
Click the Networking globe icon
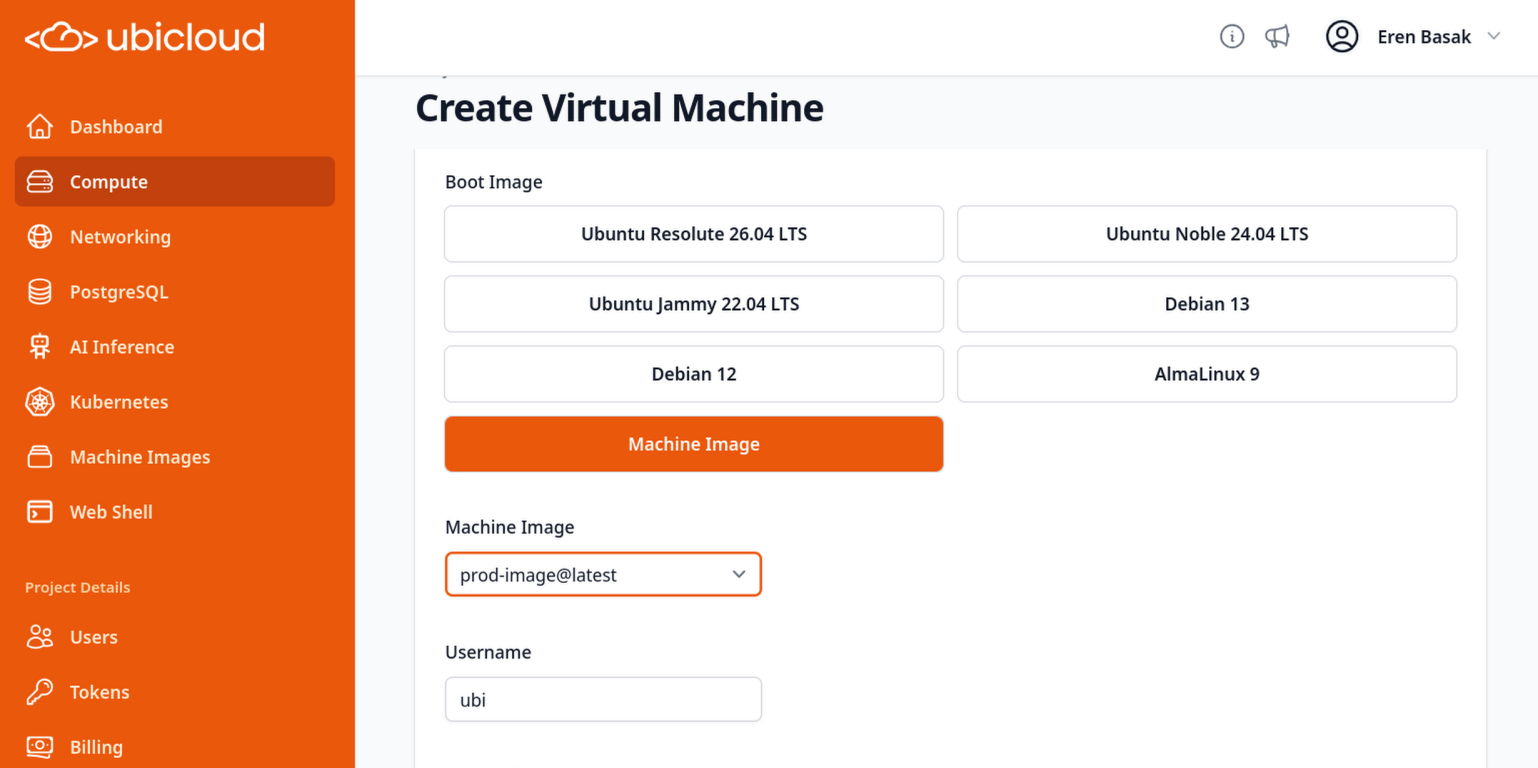(39, 237)
